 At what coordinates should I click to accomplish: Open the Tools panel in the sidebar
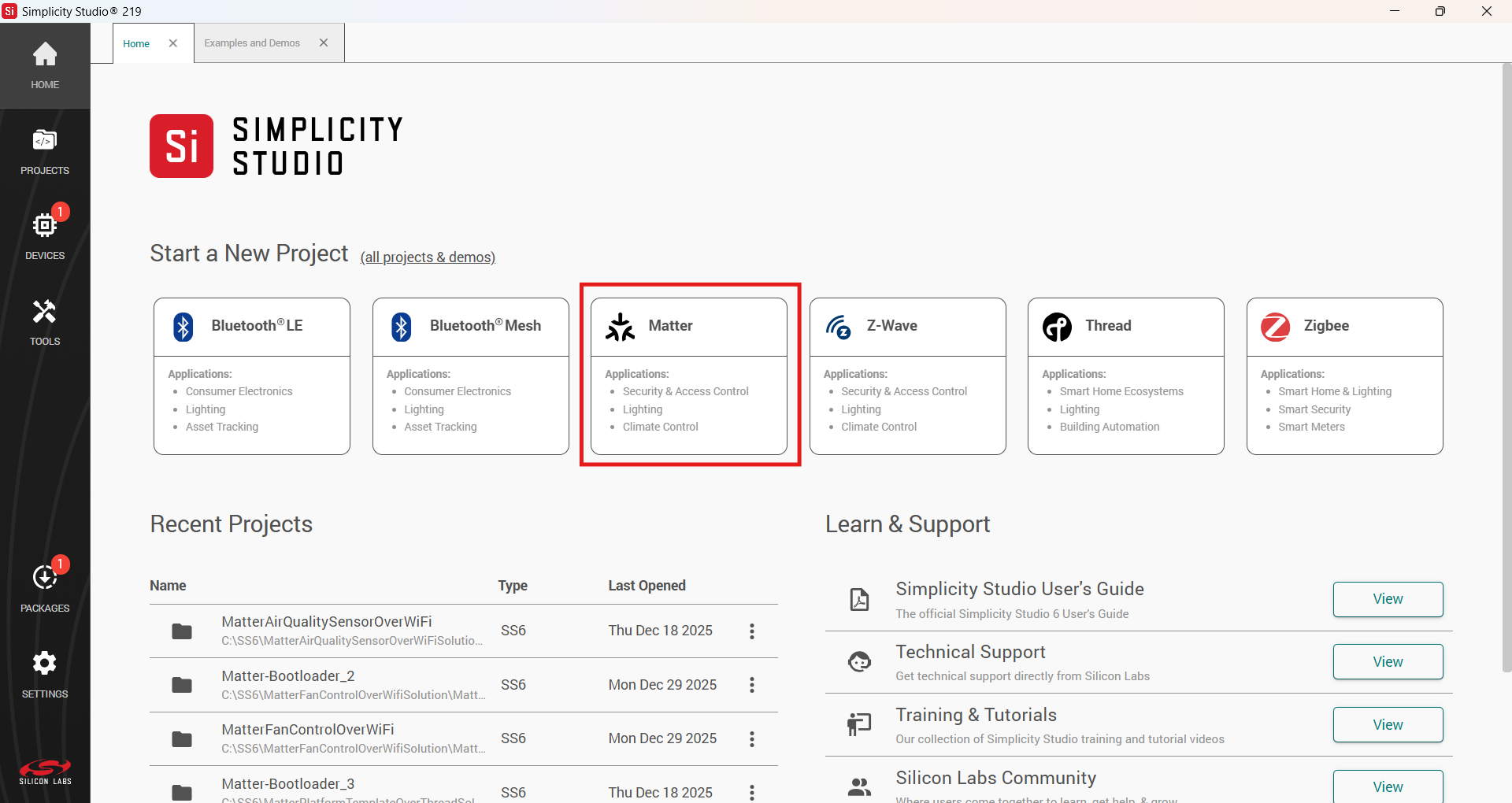coord(44,321)
